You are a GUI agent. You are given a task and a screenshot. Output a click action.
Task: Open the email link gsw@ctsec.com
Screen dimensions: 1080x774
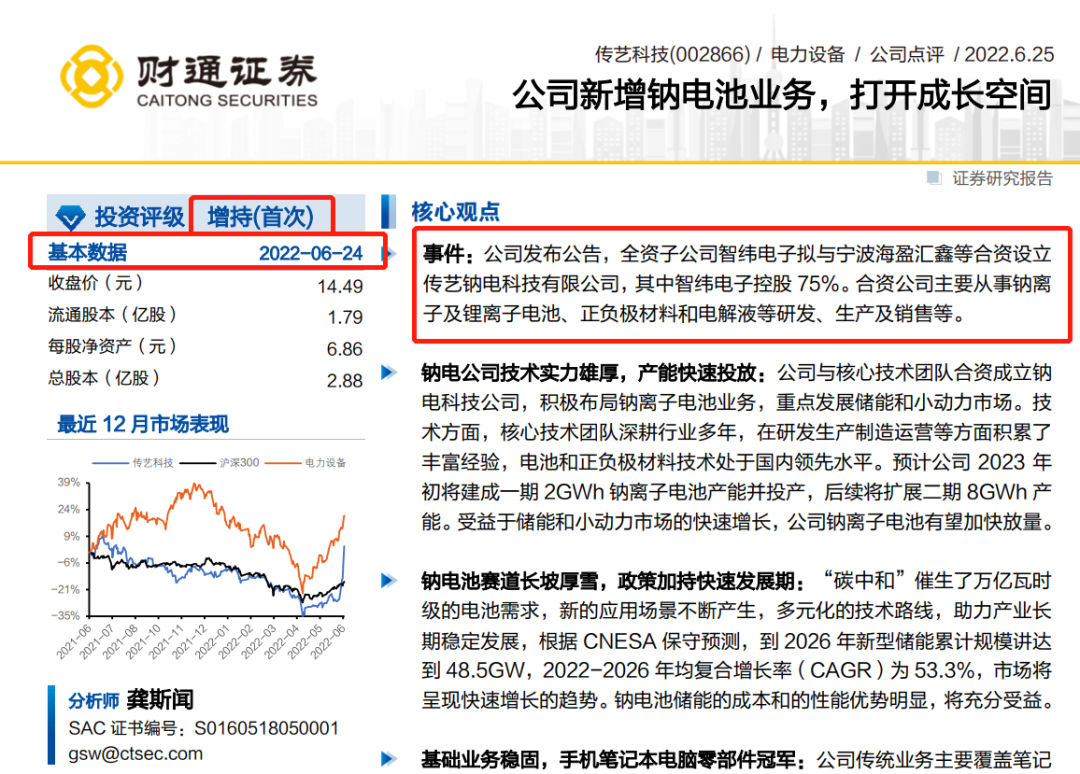click(136, 754)
